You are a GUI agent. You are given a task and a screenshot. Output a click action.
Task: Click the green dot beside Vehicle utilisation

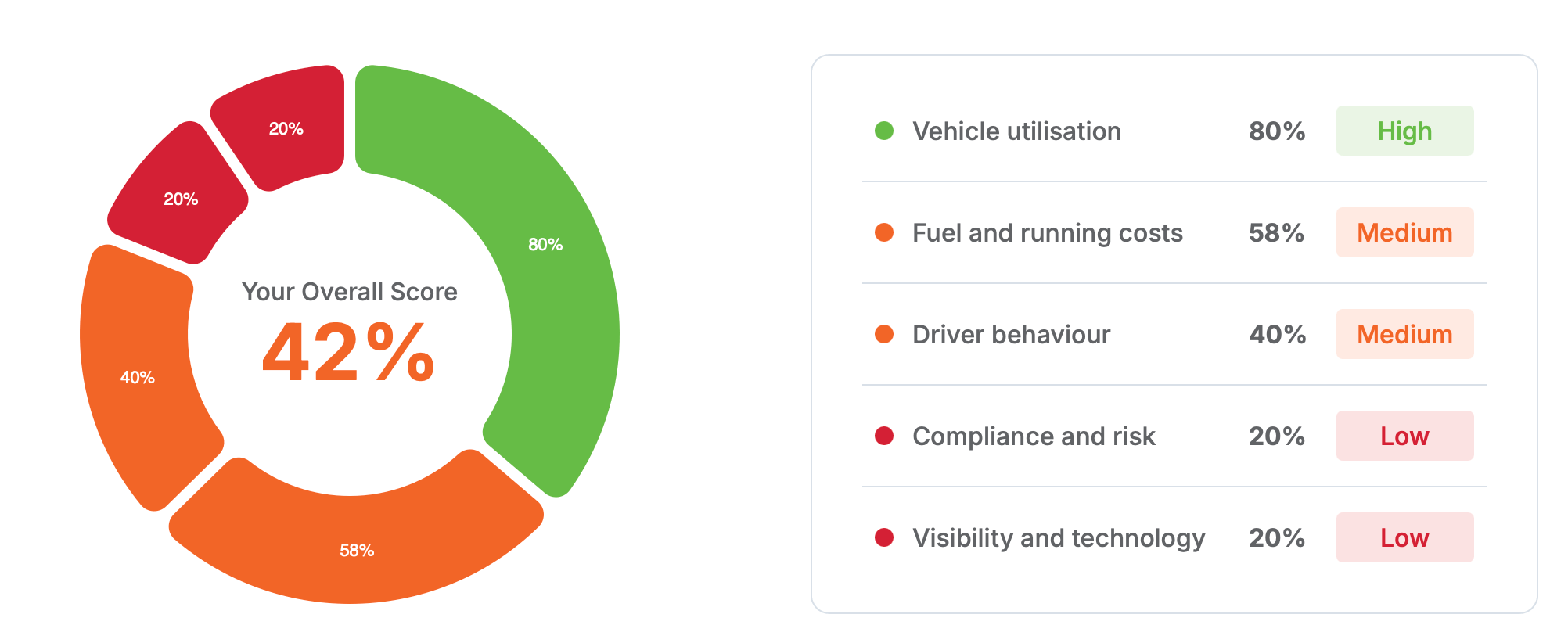pyautogui.click(x=884, y=131)
